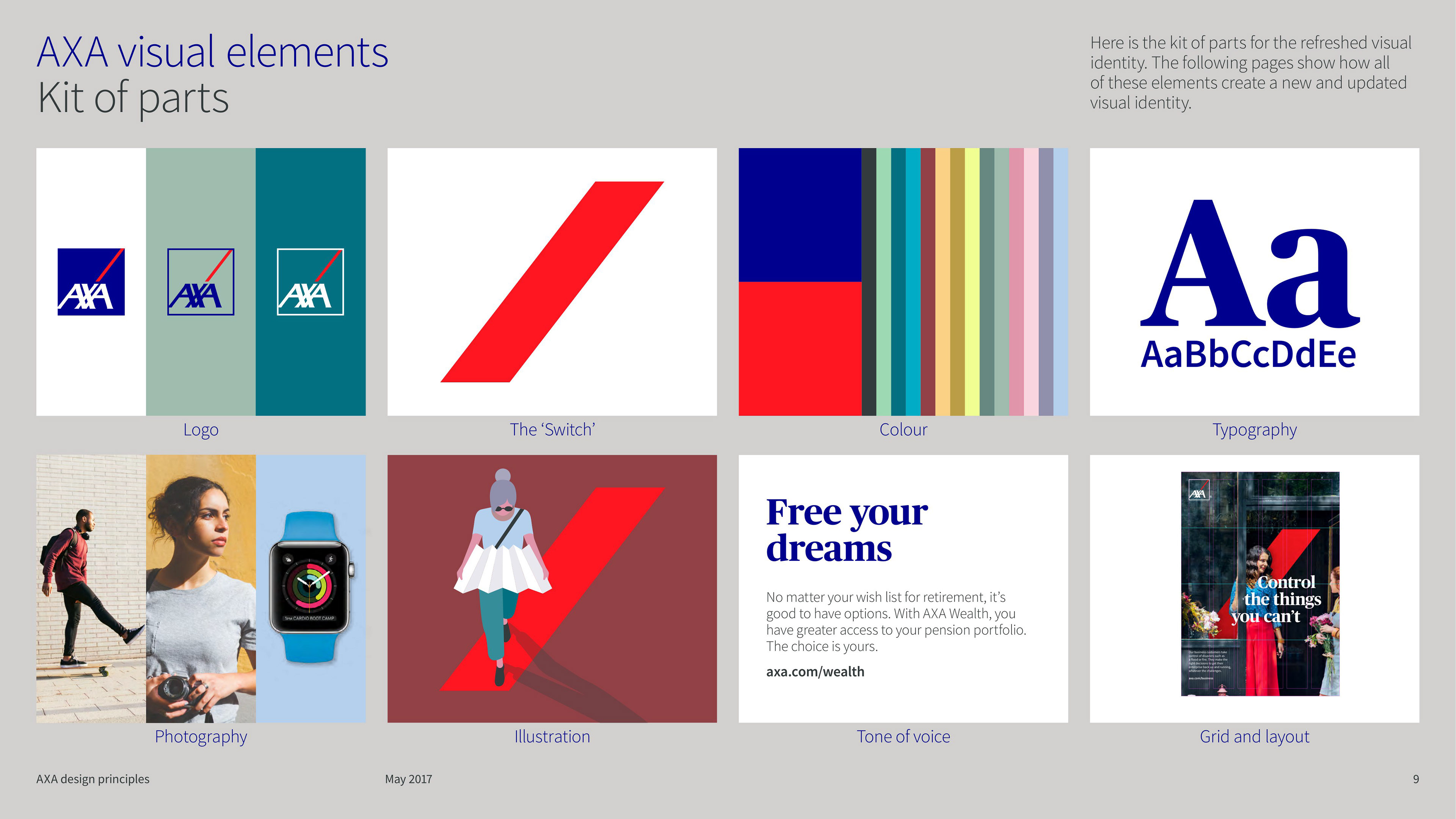
Task: Click the solid blue AXA logo
Action: point(91,281)
